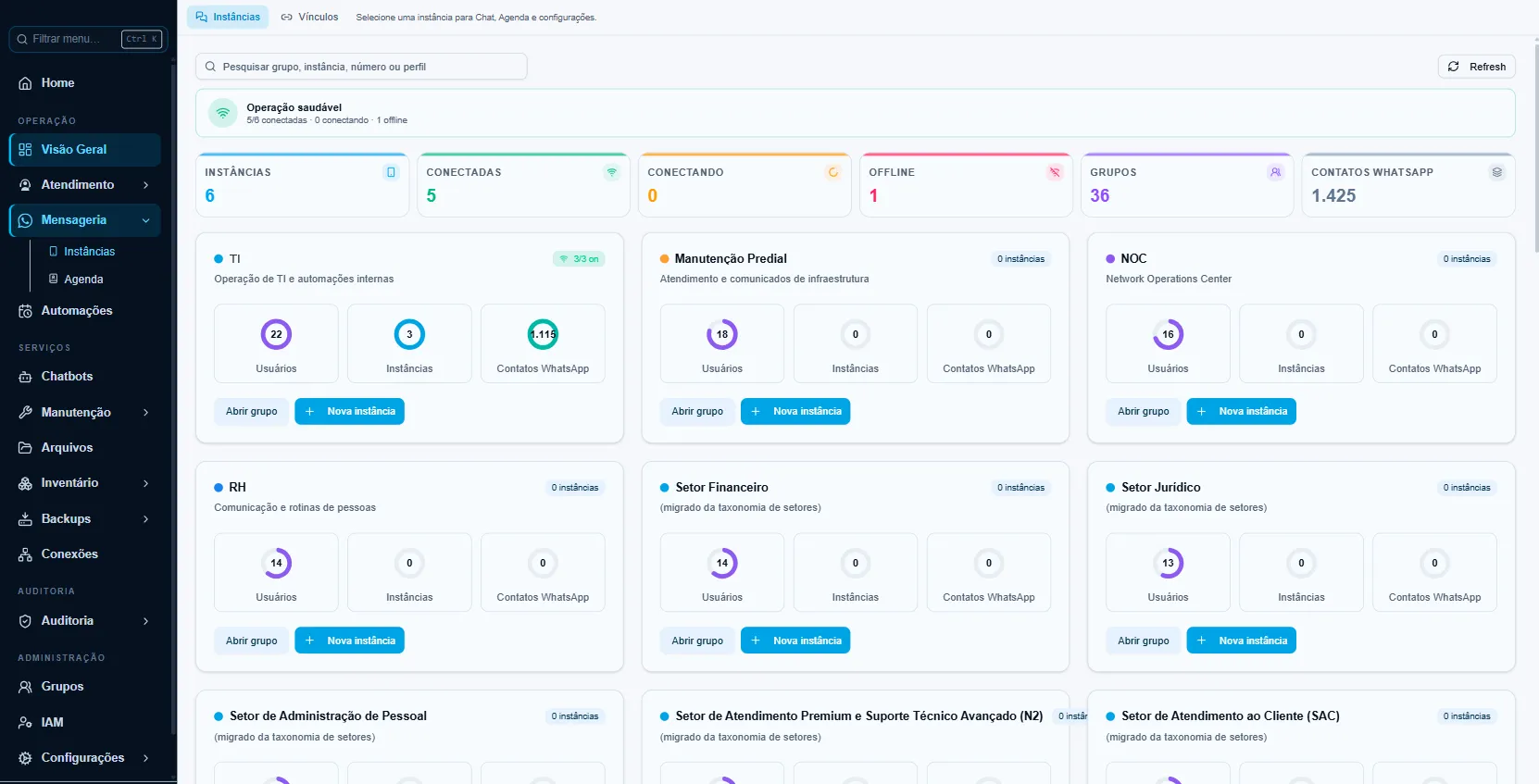Click the Manutenção wrench icon
Image resolution: width=1539 pixels, height=784 pixels.
(x=25, y=413)
